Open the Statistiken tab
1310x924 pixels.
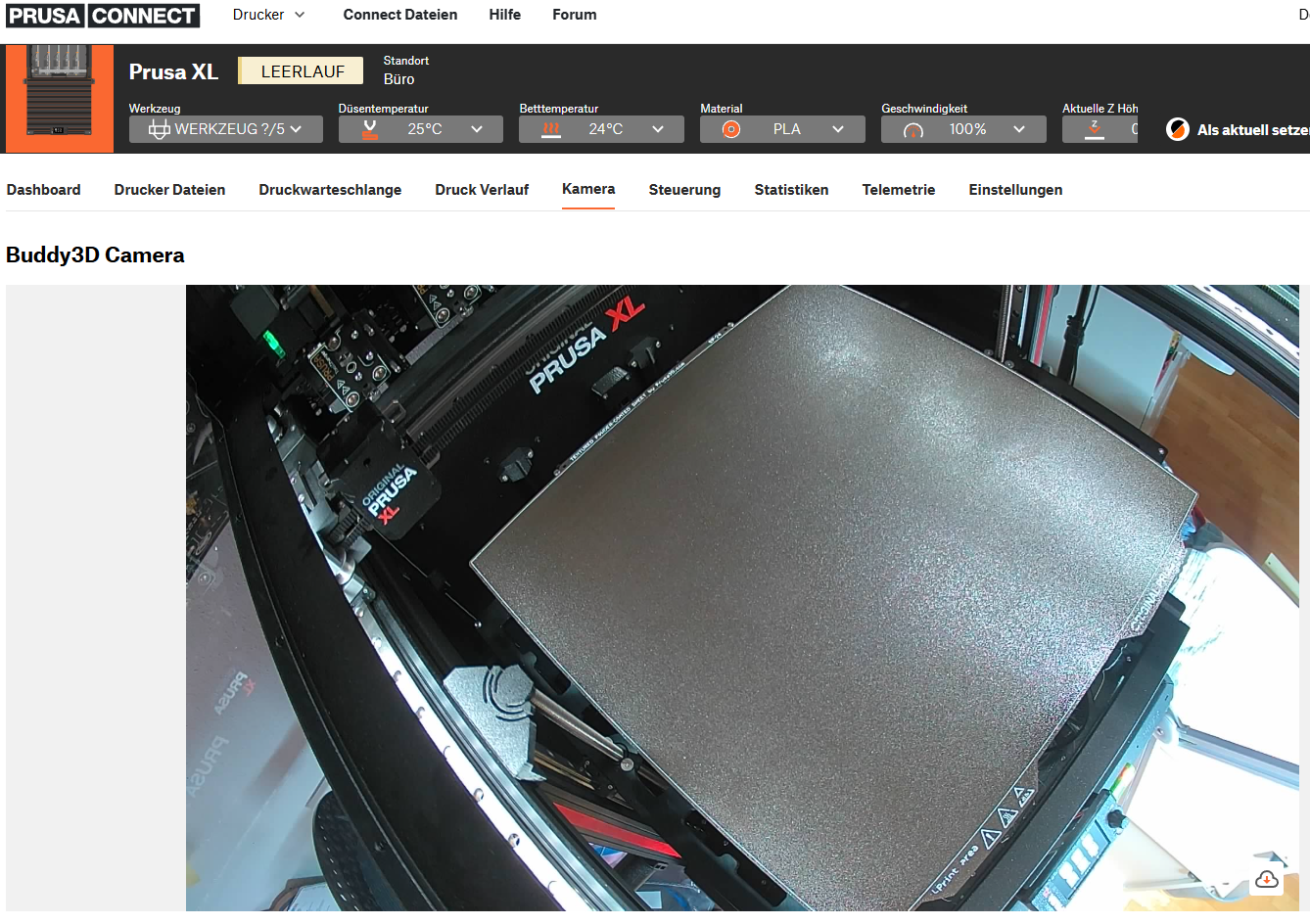791,190
